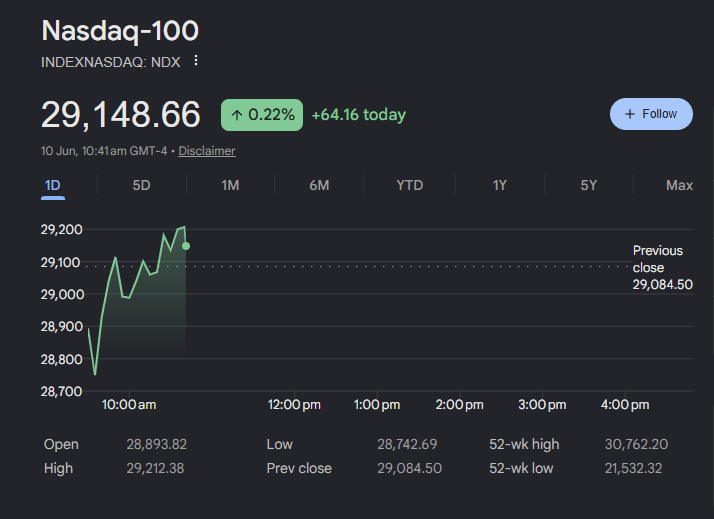Click the '+64.16 today' text
This screenshot has width=714, height=519.
click(358, 115)
